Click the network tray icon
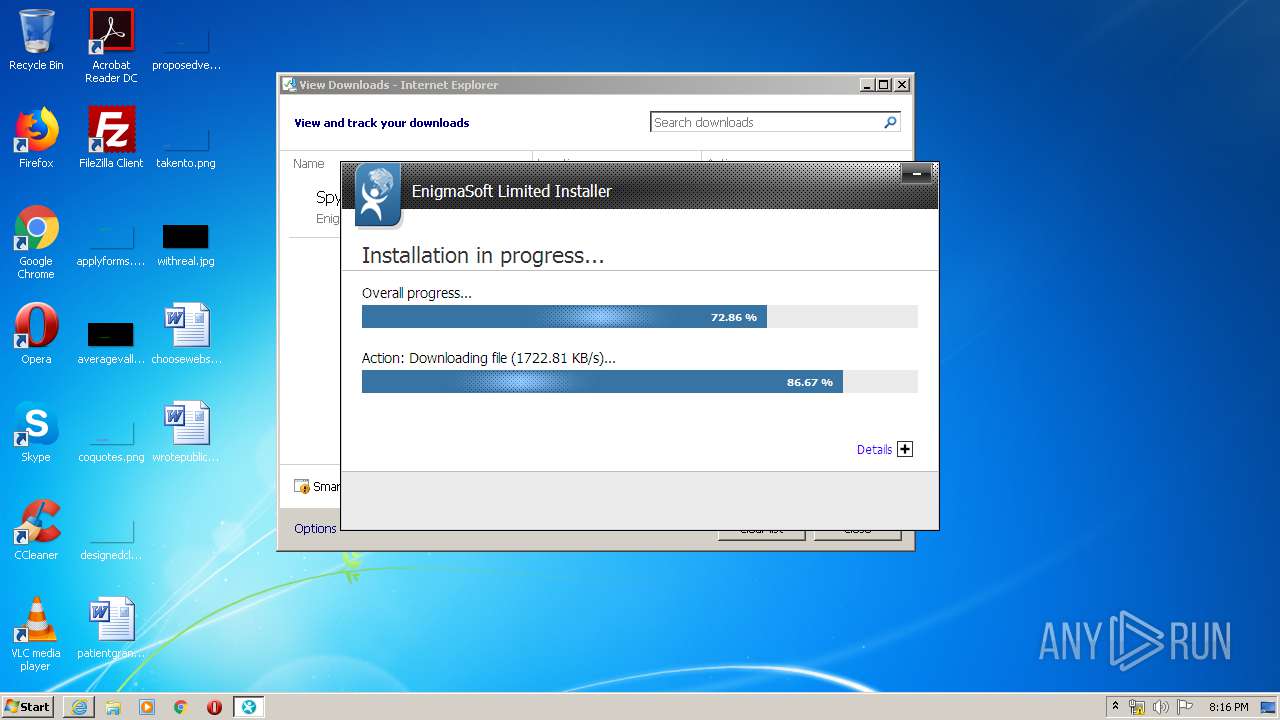 (1137, 707)
